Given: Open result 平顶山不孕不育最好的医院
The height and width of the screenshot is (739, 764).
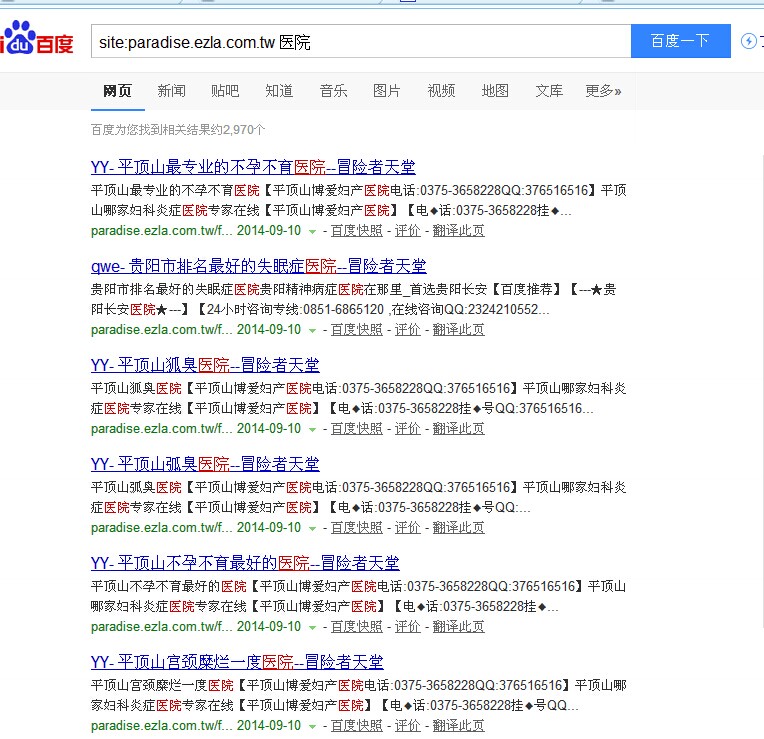Looking at the screenshot, I should coord(245,563).
